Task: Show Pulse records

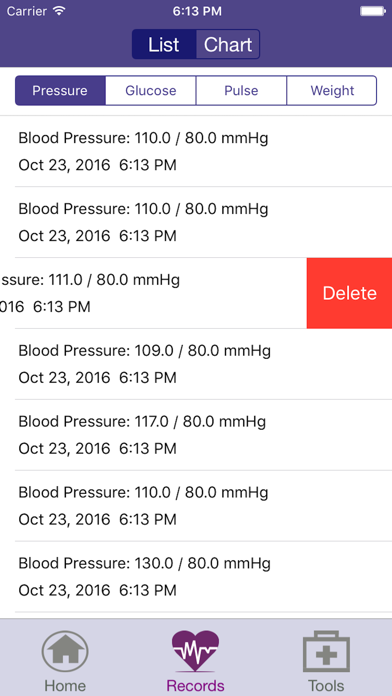Action: click(x=242, y=91)
